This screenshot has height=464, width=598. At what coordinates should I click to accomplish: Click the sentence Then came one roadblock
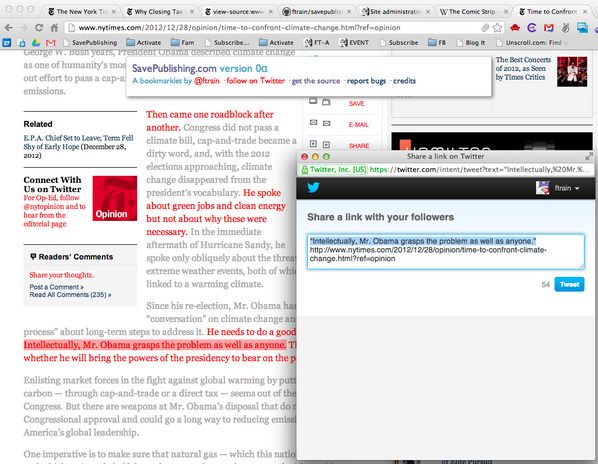[x=210, y=120]
